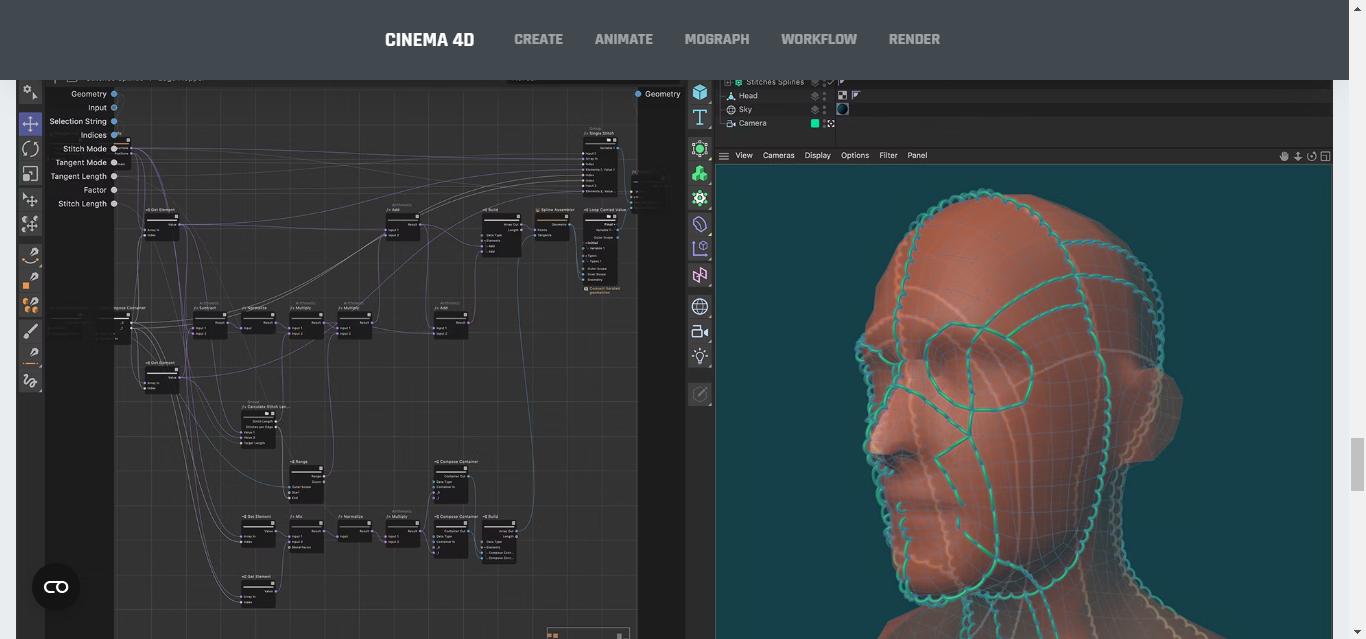
Task: Toggle visibility dots for the Head object
Action: coord(824,95)
